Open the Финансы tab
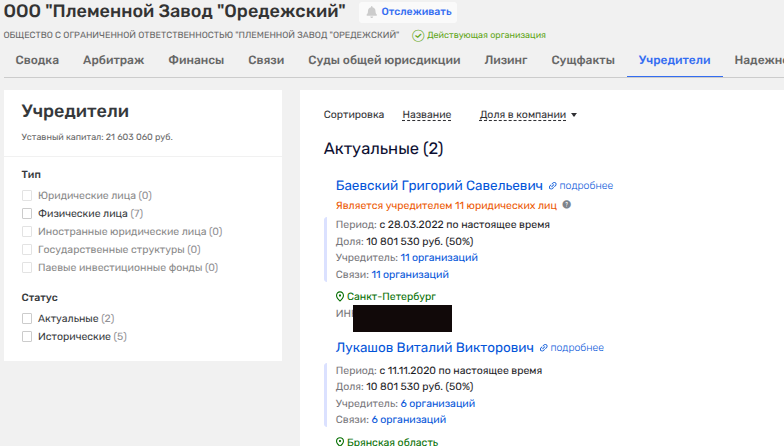The image size is (784, 446). 196,60
